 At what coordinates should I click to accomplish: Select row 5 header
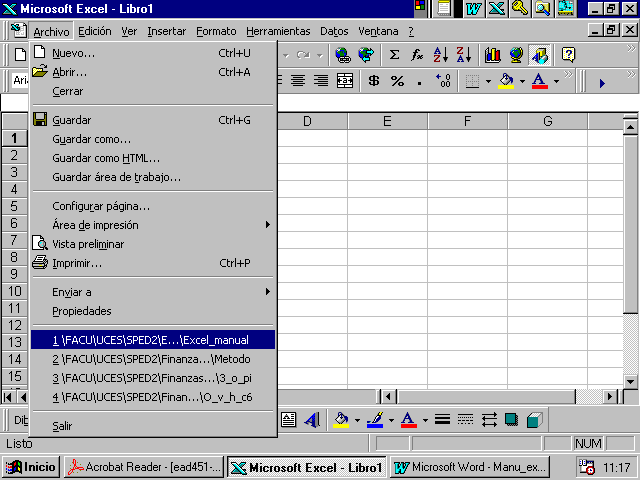pos(14,206)
